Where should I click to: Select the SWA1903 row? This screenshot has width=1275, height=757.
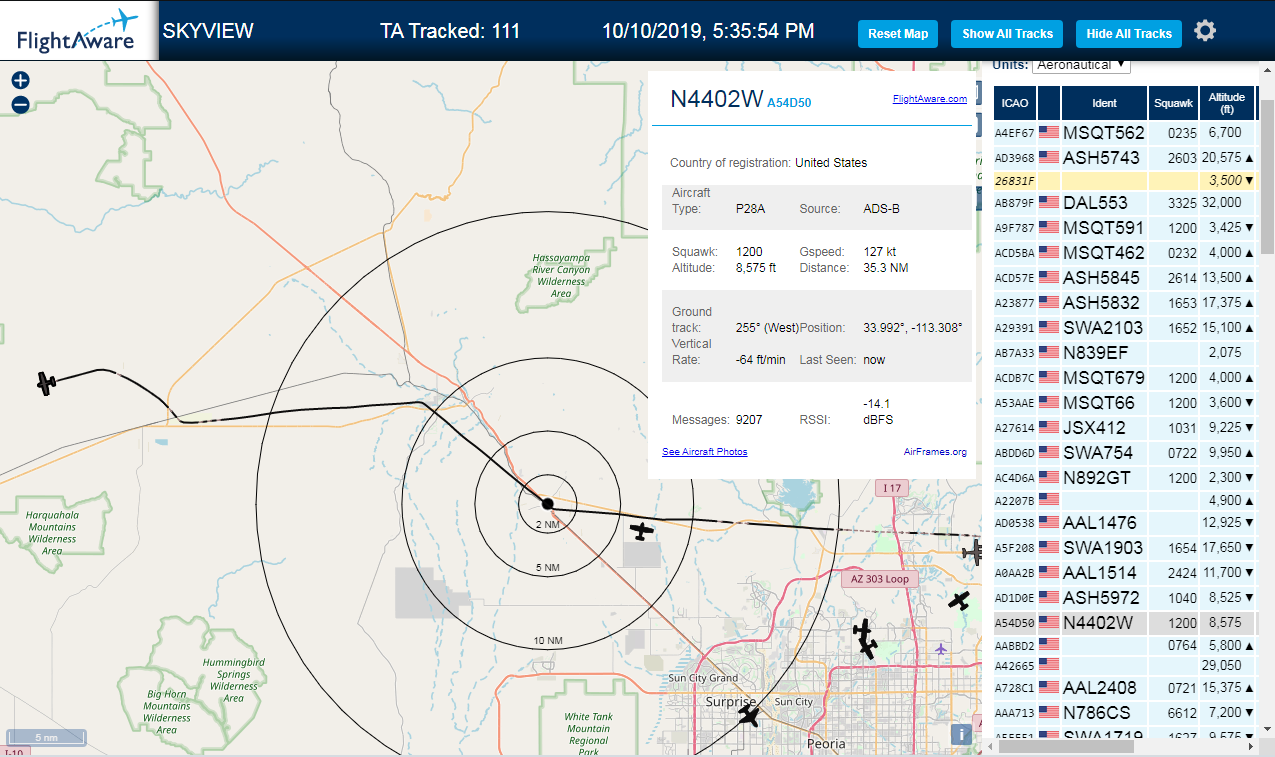pos(1125,547)
